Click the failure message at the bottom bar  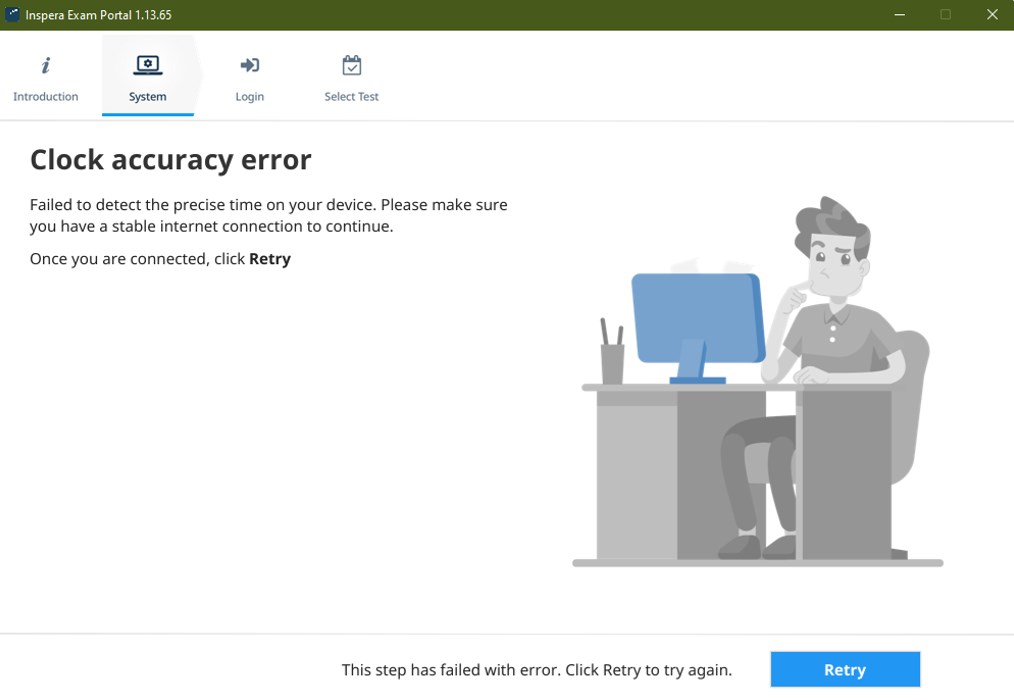[x=537, y=669]
